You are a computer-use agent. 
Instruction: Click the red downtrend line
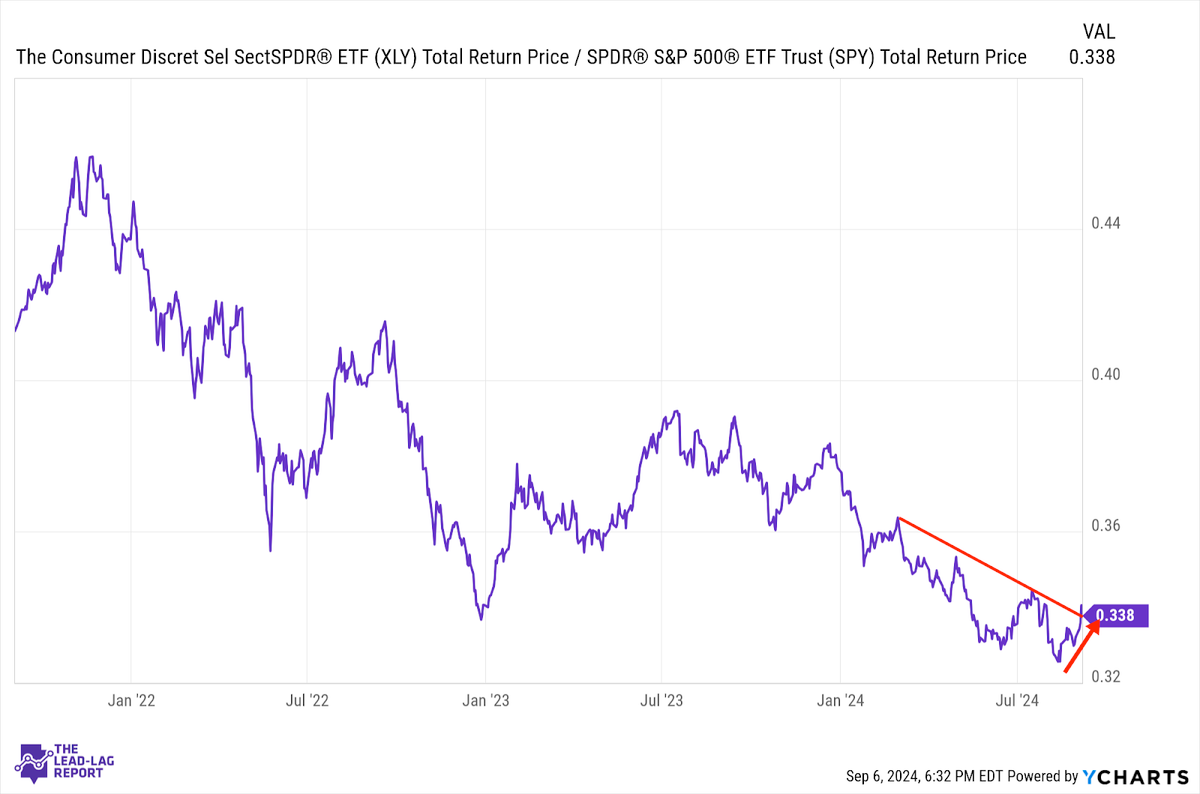click(x=991, y=566)
